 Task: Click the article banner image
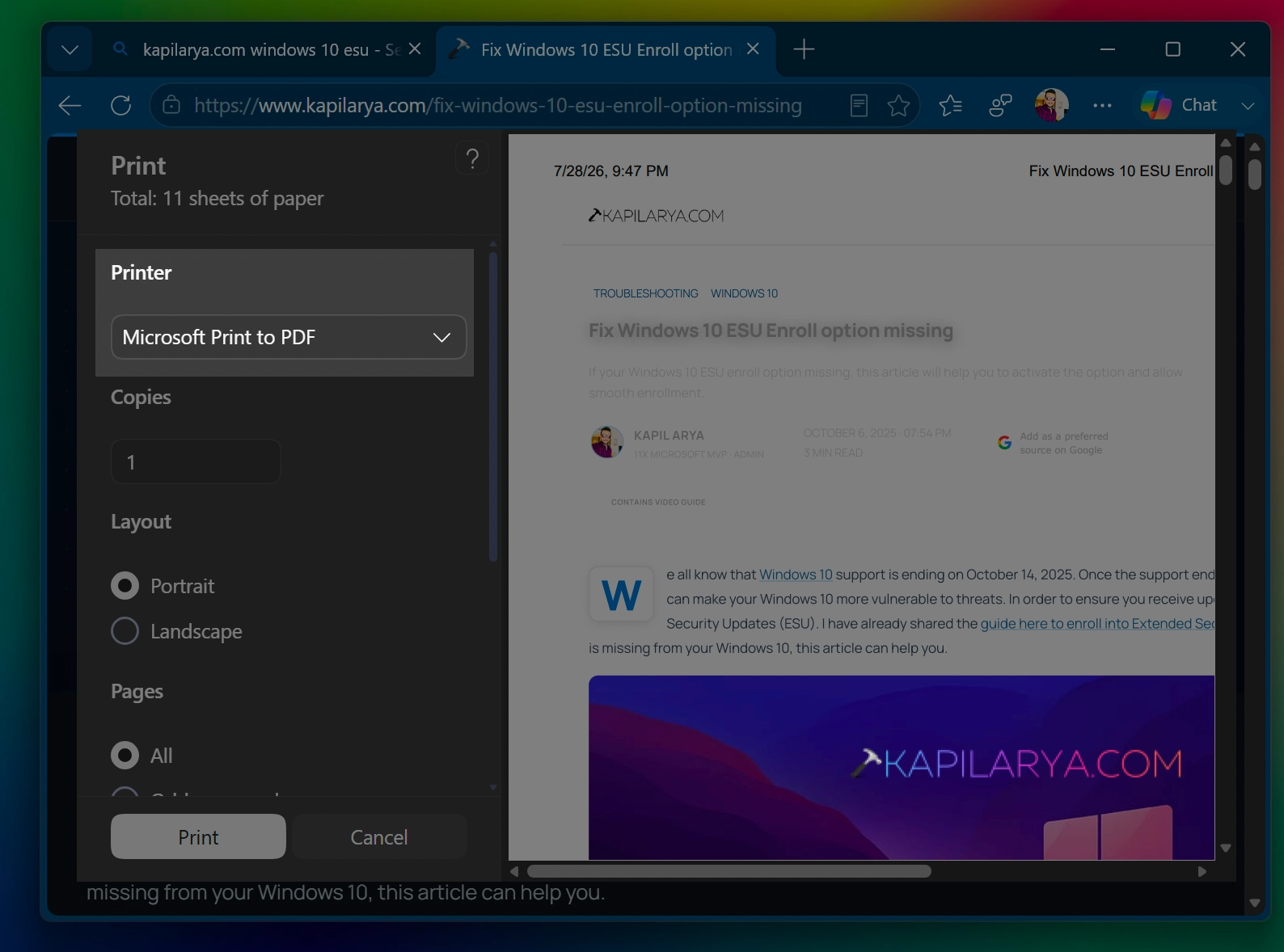pyautogui.click(x=902, y=768)
